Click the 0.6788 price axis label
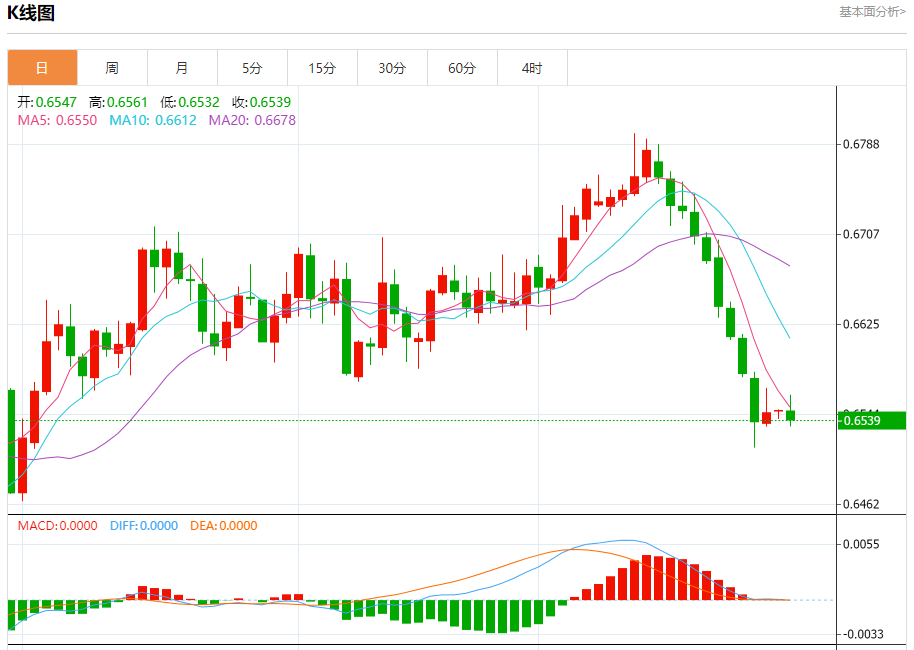This screenshot has width=914, height=650. tap(862, 144)
